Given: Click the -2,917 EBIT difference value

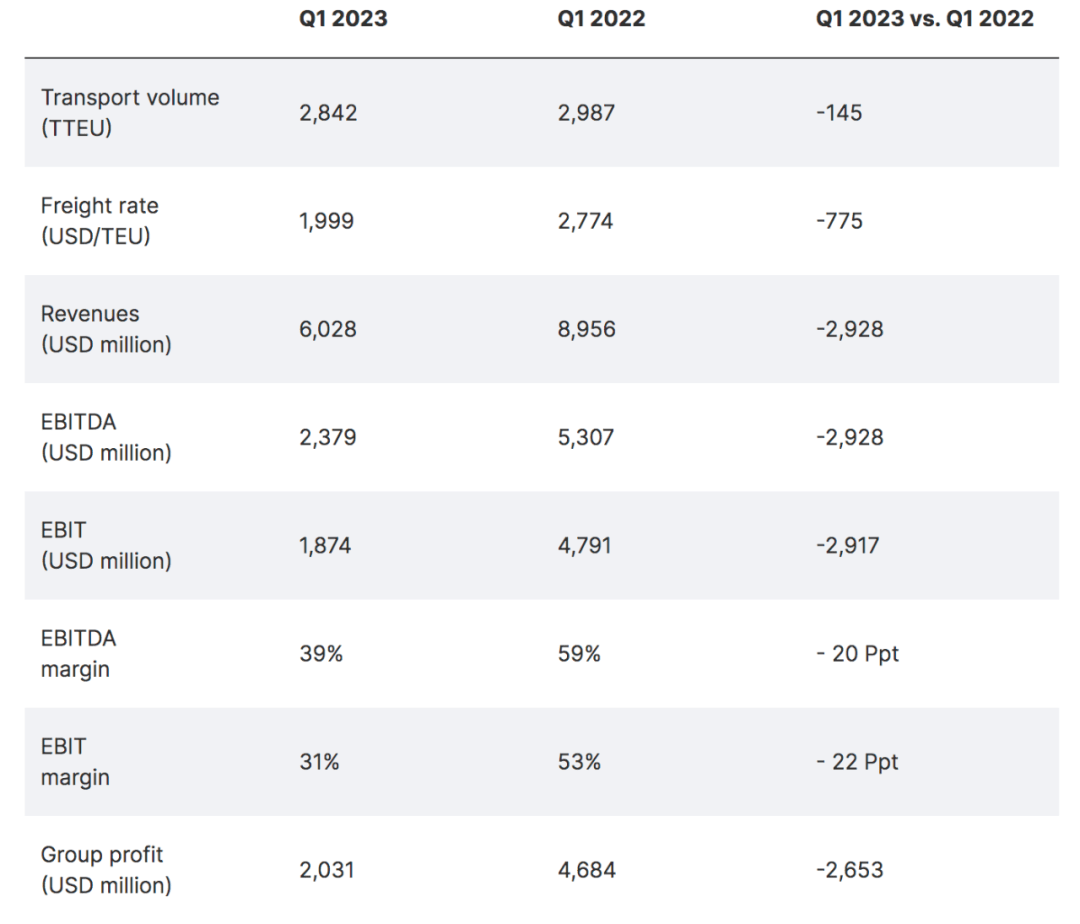Looking at the screenshot, I should click(x=849, y=545).
